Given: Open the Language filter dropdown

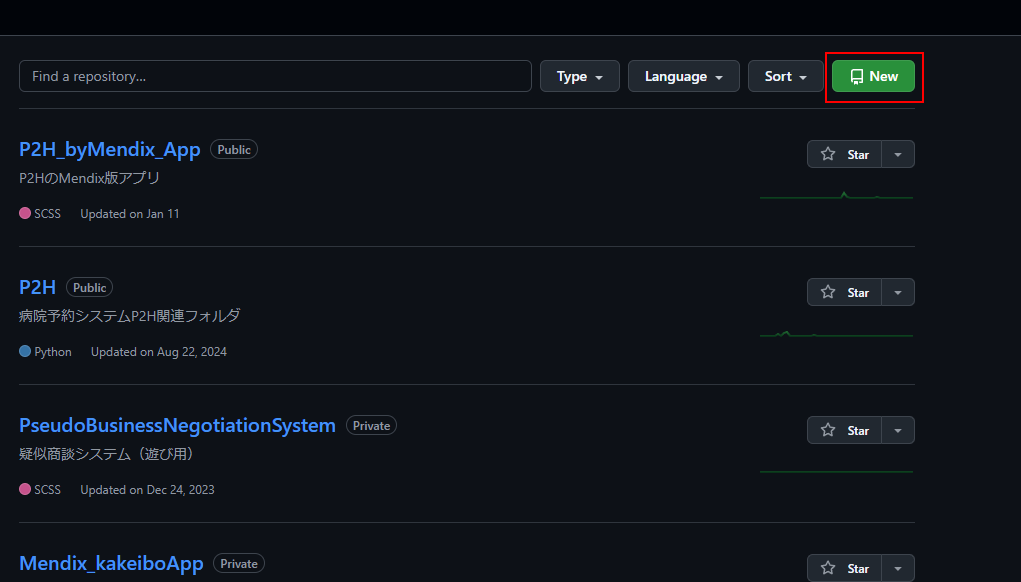Looking at the screenshot, I should (683, 76).
